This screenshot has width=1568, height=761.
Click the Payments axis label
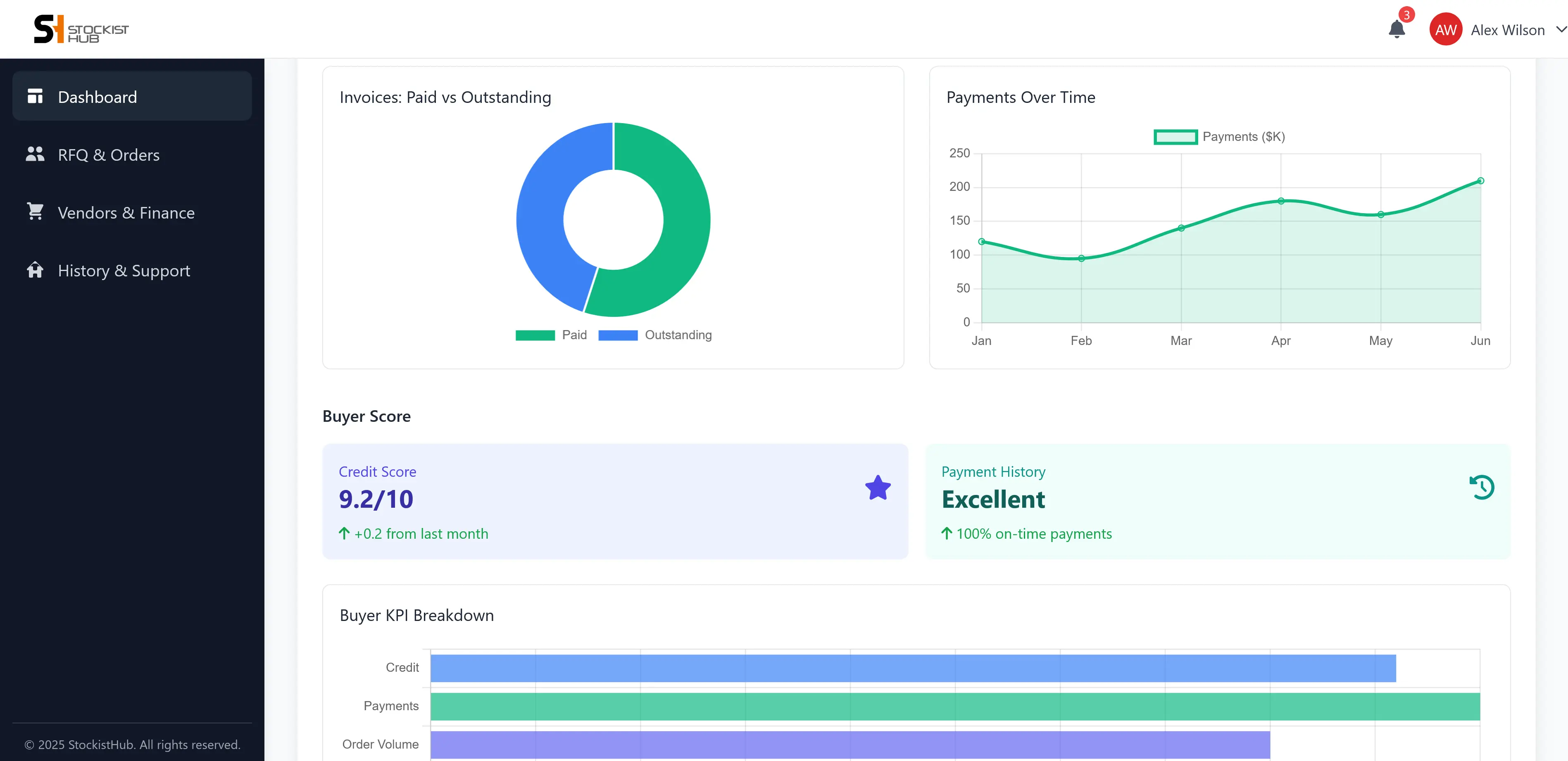point(391,706)
